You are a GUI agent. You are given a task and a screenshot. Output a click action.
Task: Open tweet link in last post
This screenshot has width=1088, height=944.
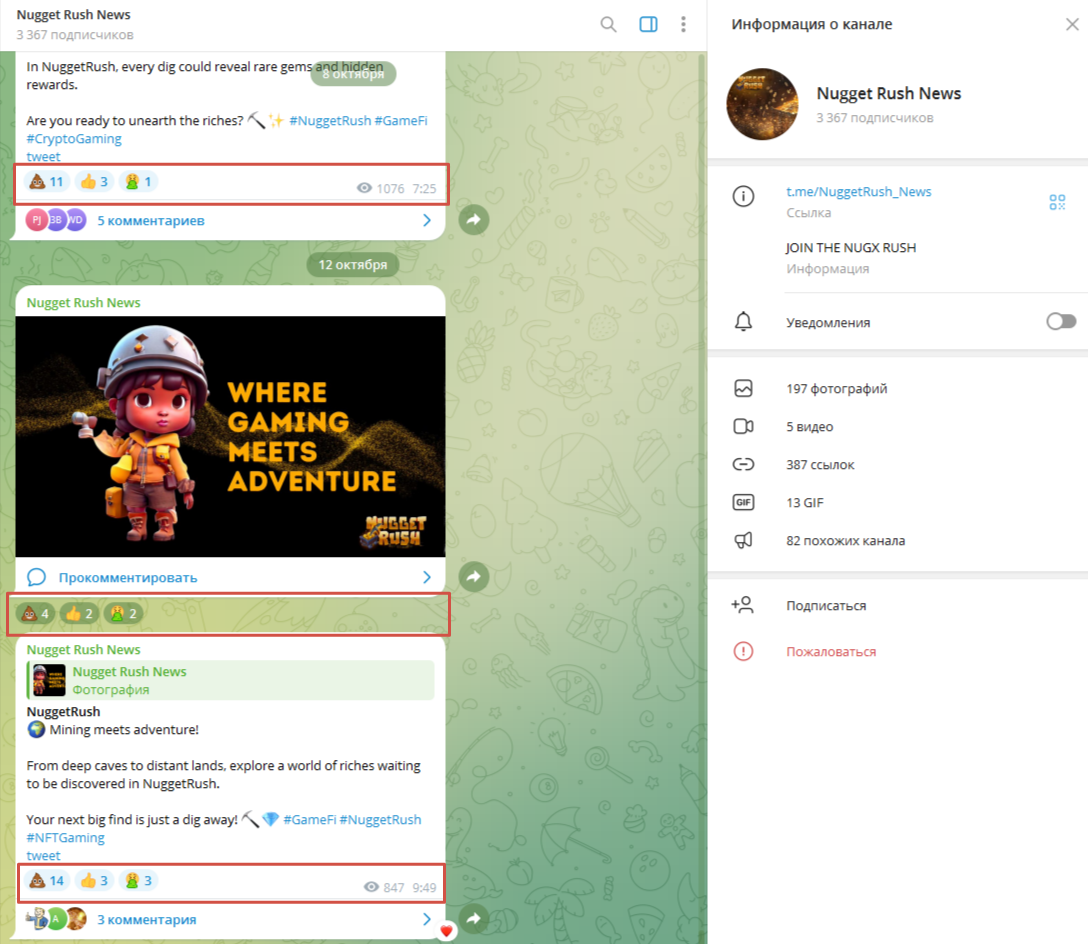(x=43, y=856)
